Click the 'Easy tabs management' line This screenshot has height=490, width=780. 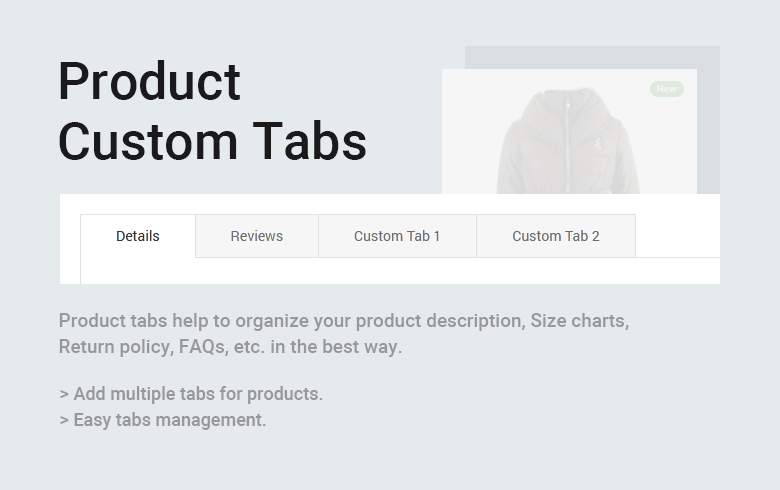pyautogui.click(x=163, y=420)
